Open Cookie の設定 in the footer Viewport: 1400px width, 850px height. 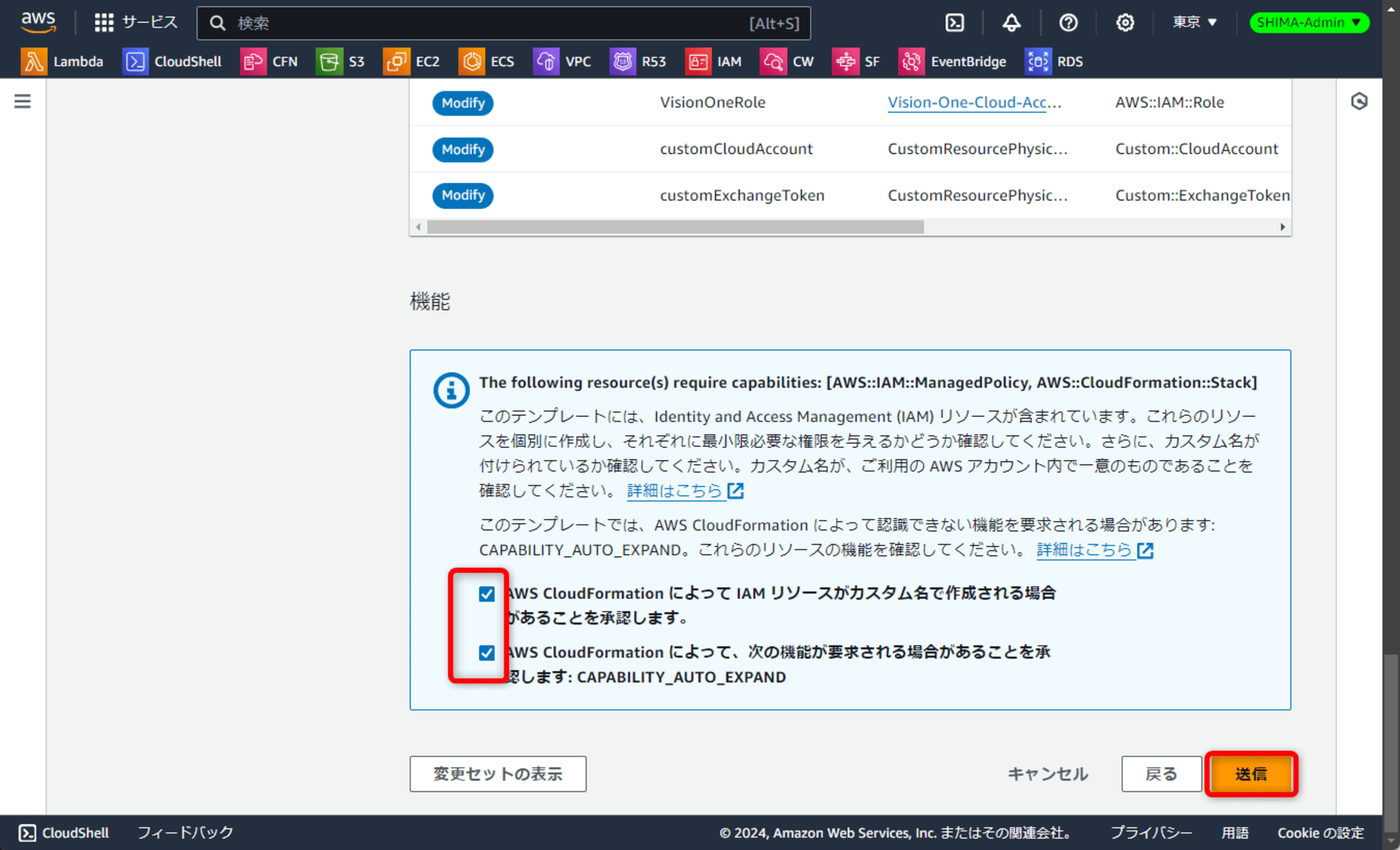[x=1320, y=833]
